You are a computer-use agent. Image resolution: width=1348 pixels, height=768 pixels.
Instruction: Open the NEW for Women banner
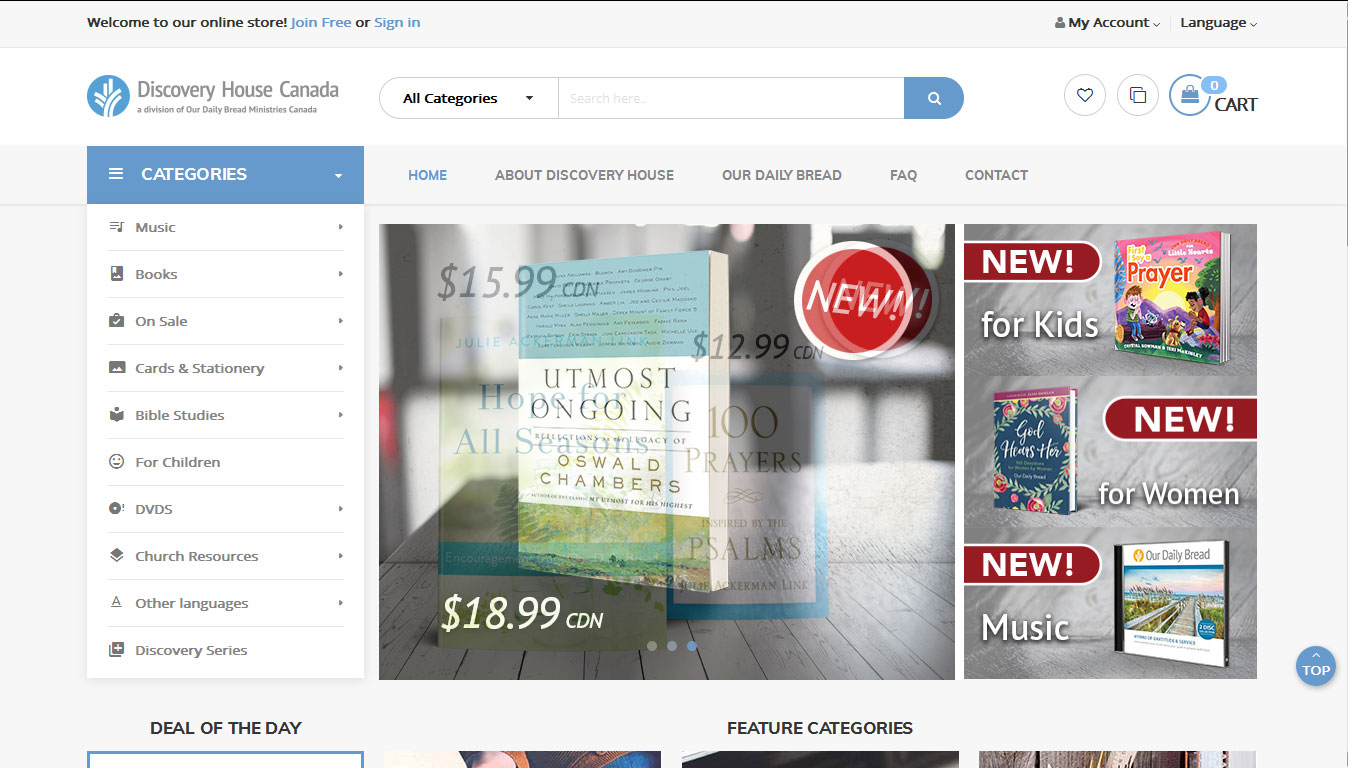[1110, 452]
